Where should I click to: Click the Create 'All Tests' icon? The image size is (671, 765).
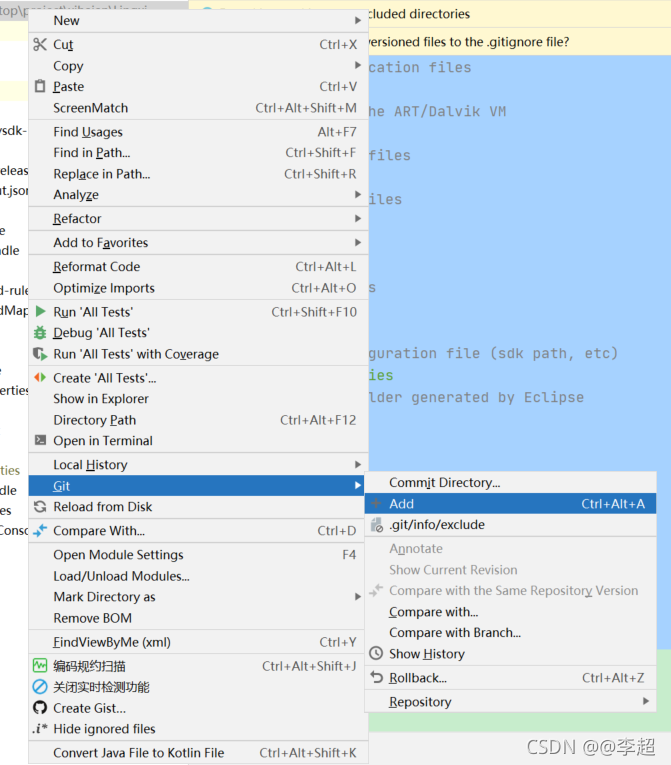tap(40, 378)
